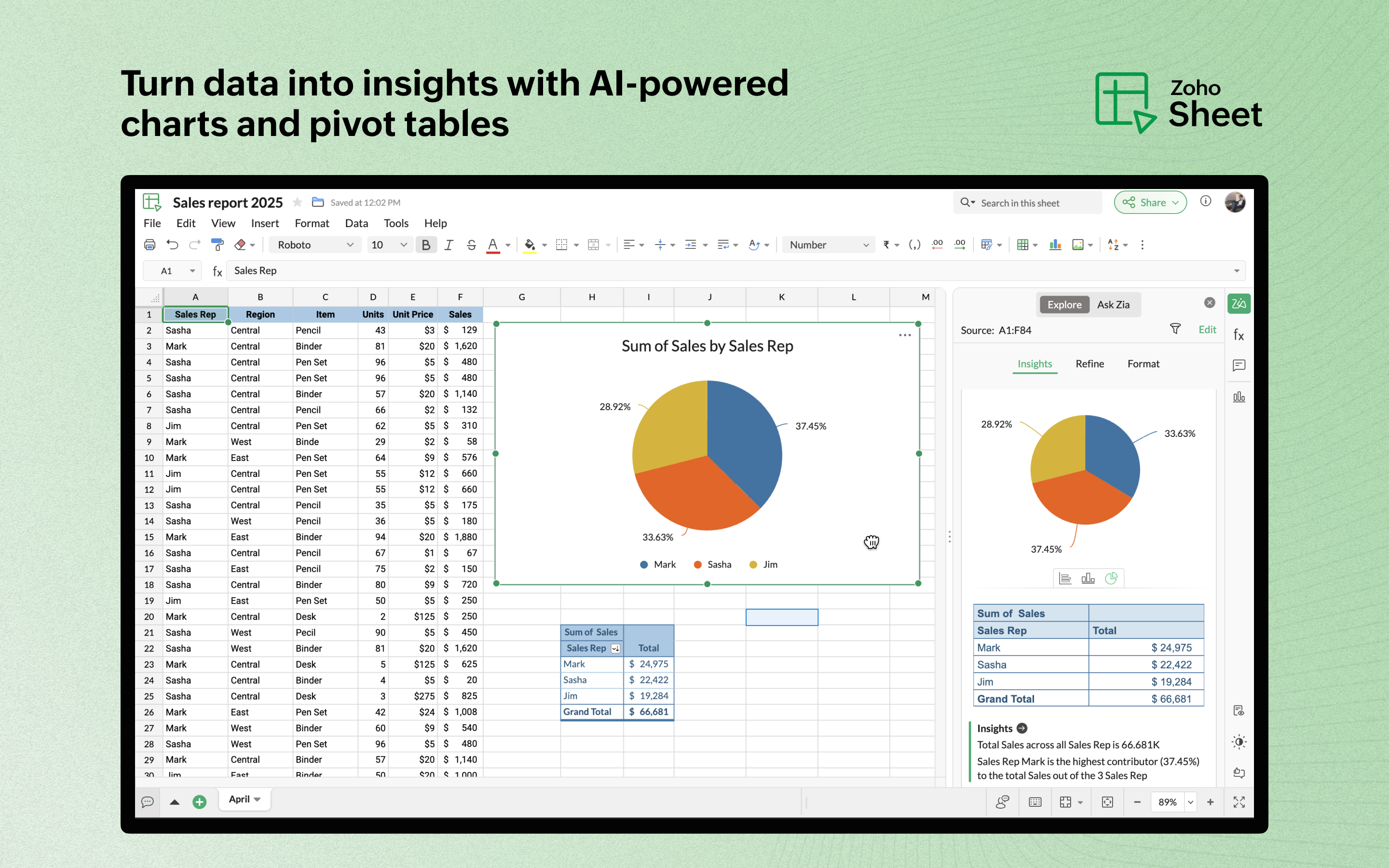Open the Functions panel in the sidebar
1389x868 pixels.
pos(1238,335)
